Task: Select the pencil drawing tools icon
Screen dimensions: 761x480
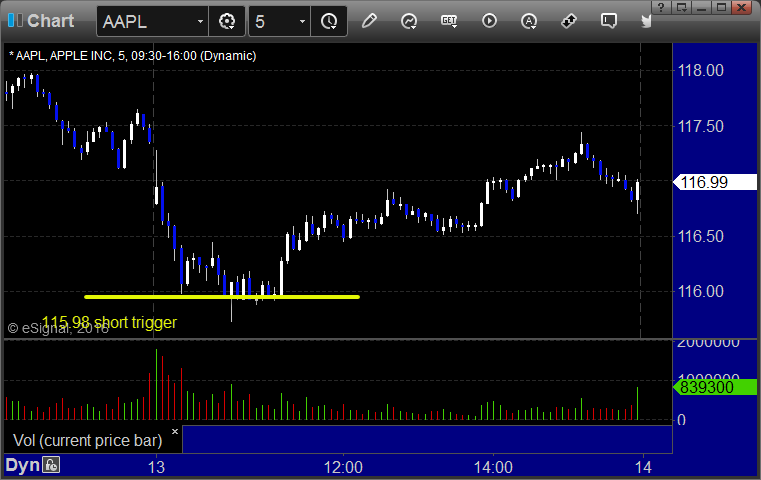Action: [369, 21]
